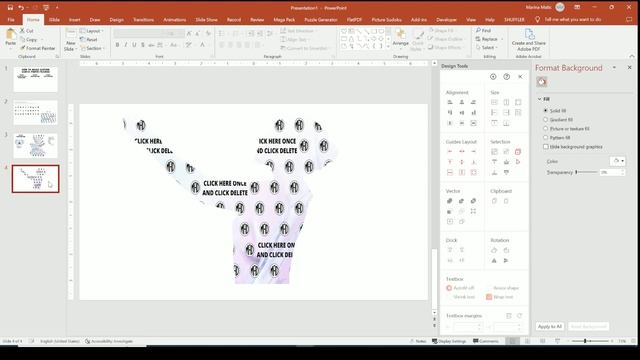
Task: Click the Find command
Action: (x=483, y=31)
